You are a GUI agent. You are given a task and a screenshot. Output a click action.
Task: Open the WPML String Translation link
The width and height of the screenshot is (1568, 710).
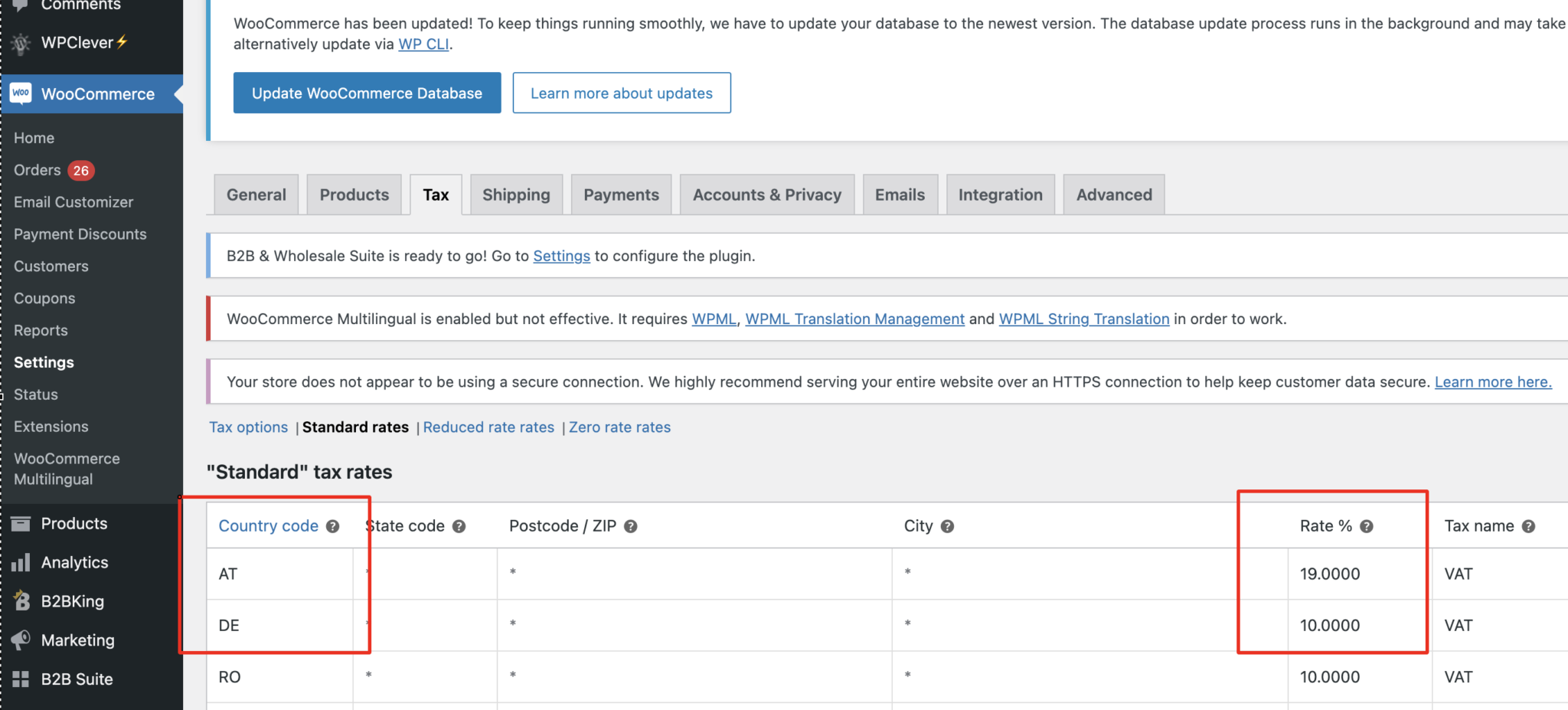(1084, 319)
